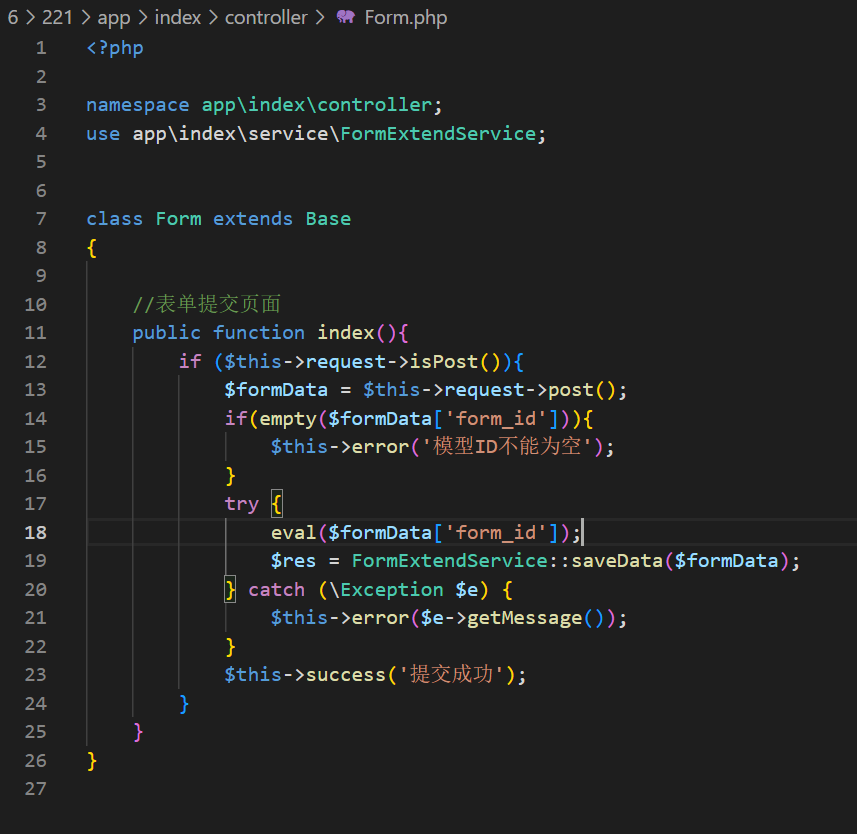This screenshot has width=857, height=834.
Task: Expand the chevron after '221' breadcrumb
Action: click(85, 17)
